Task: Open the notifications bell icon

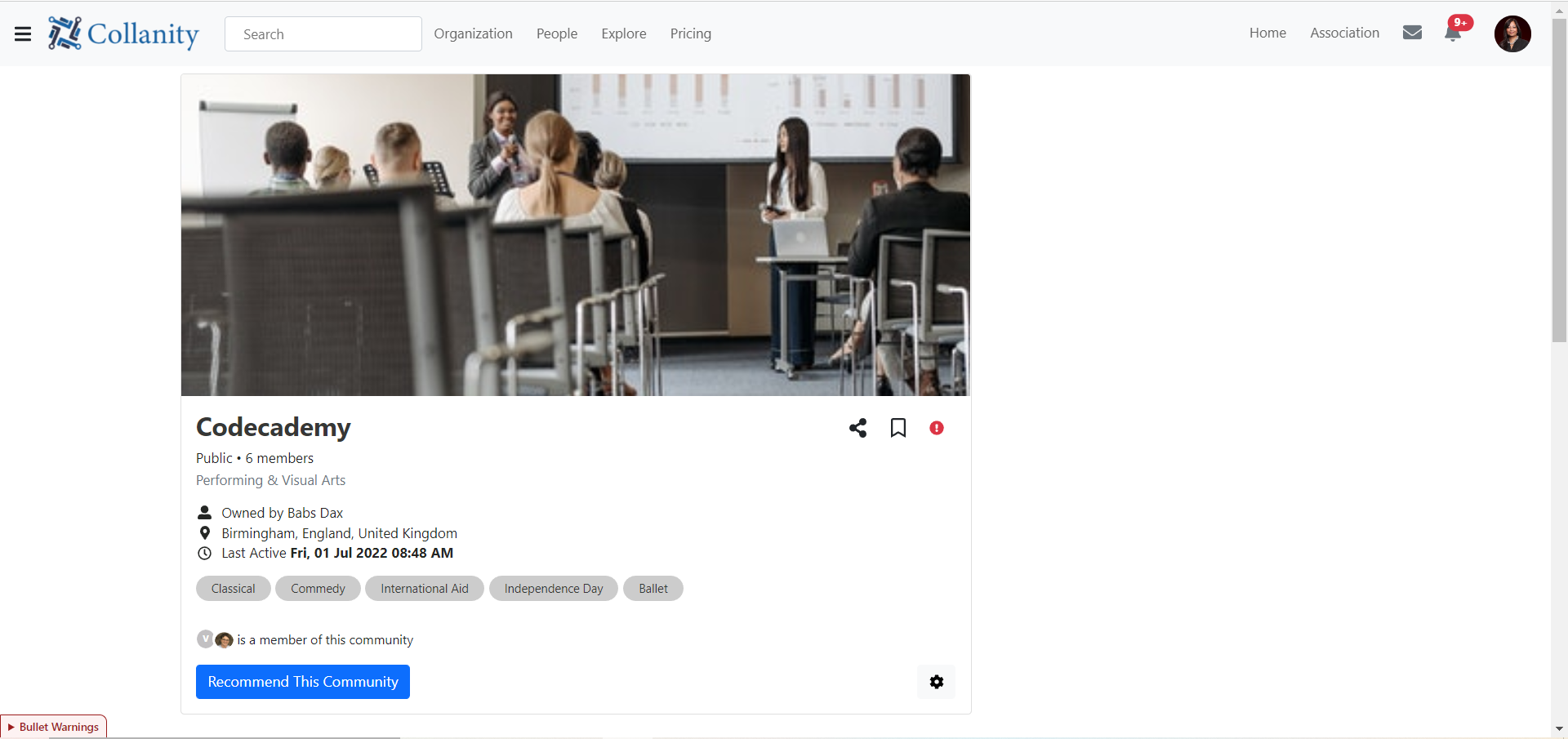Action: [1453, 33]
